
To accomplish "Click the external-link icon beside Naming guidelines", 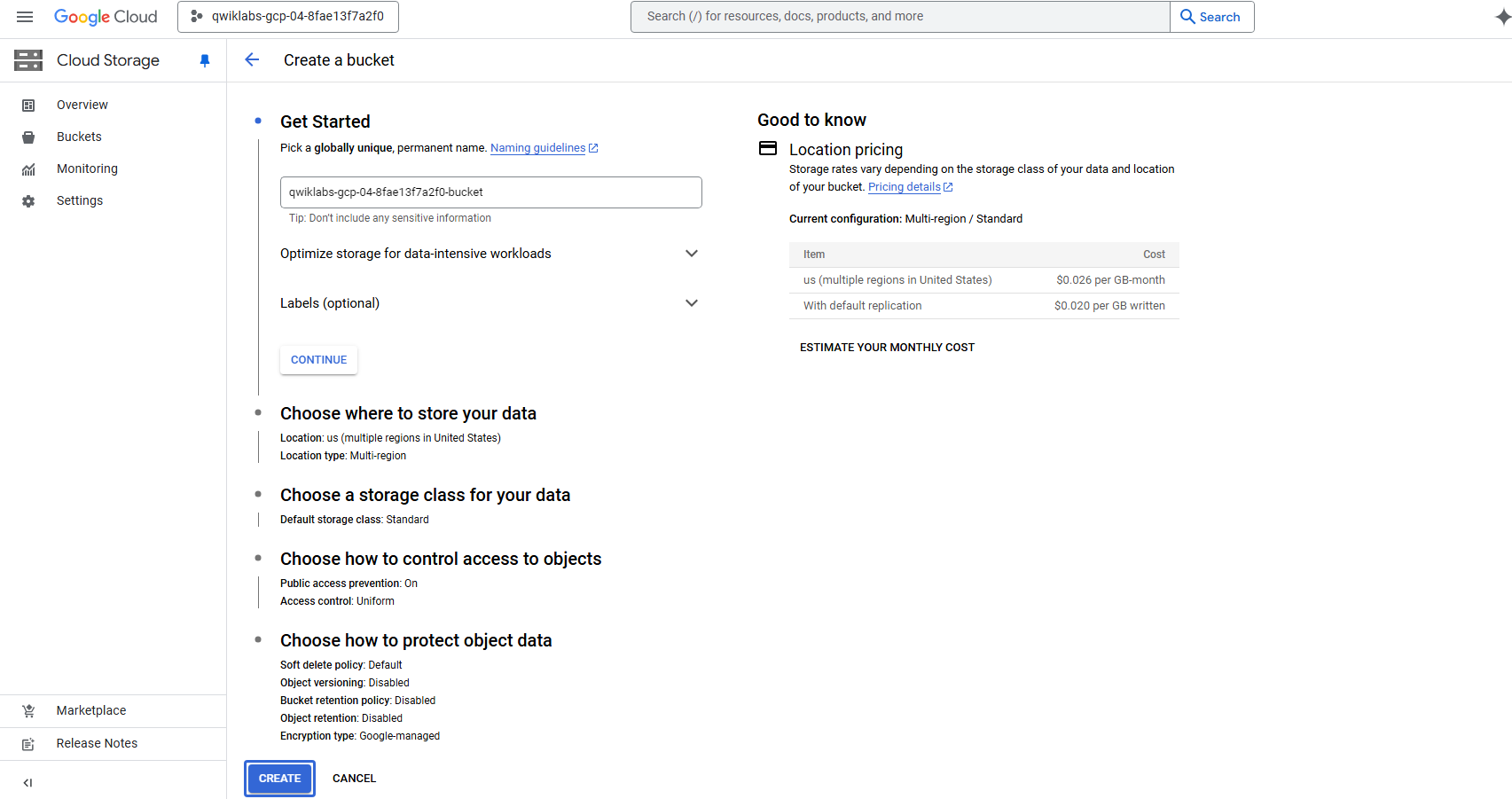I will click(593, 148).
